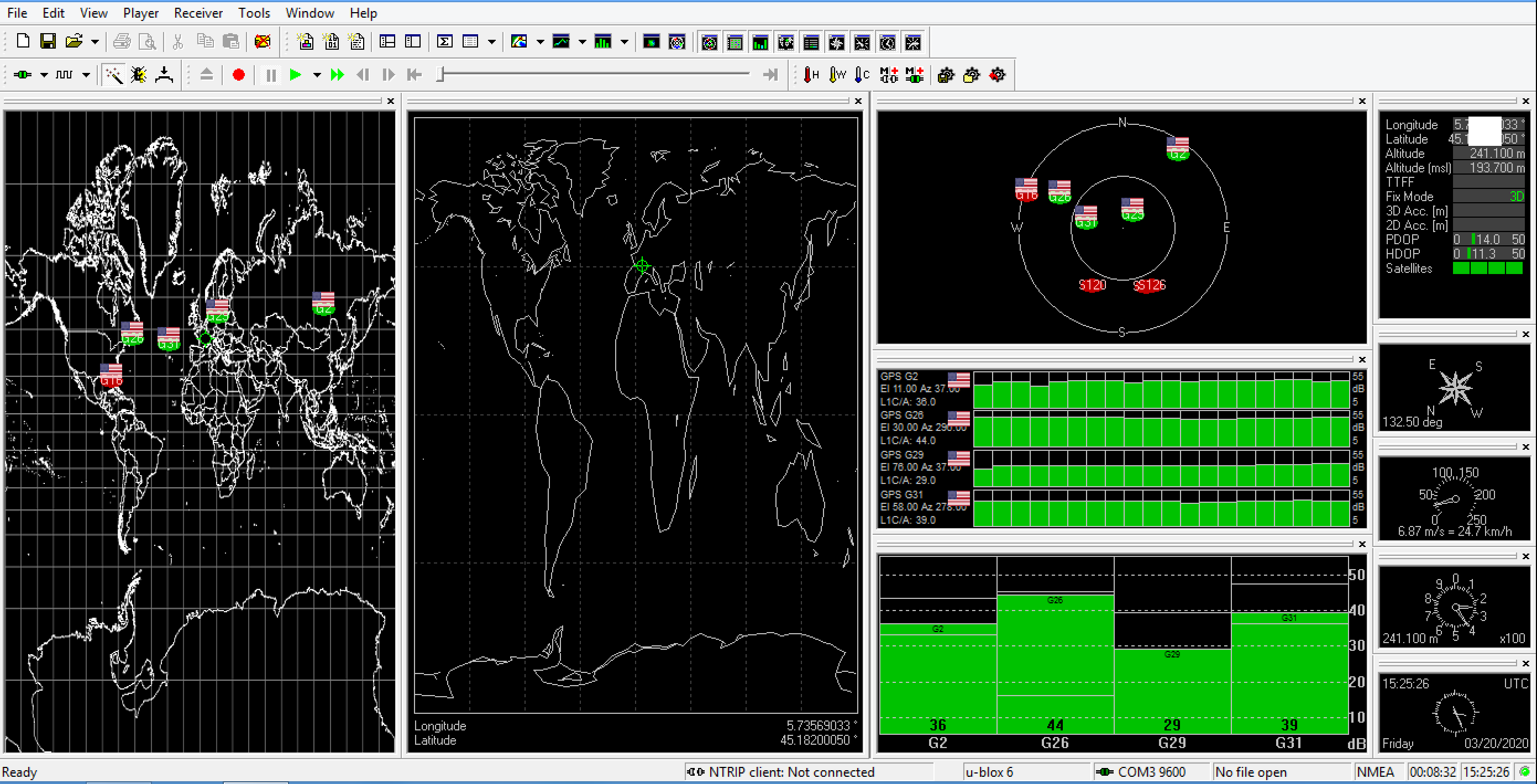Click the fast-forward playback button
Screen dimensions: 1537x784
click(x=337, y=75)
